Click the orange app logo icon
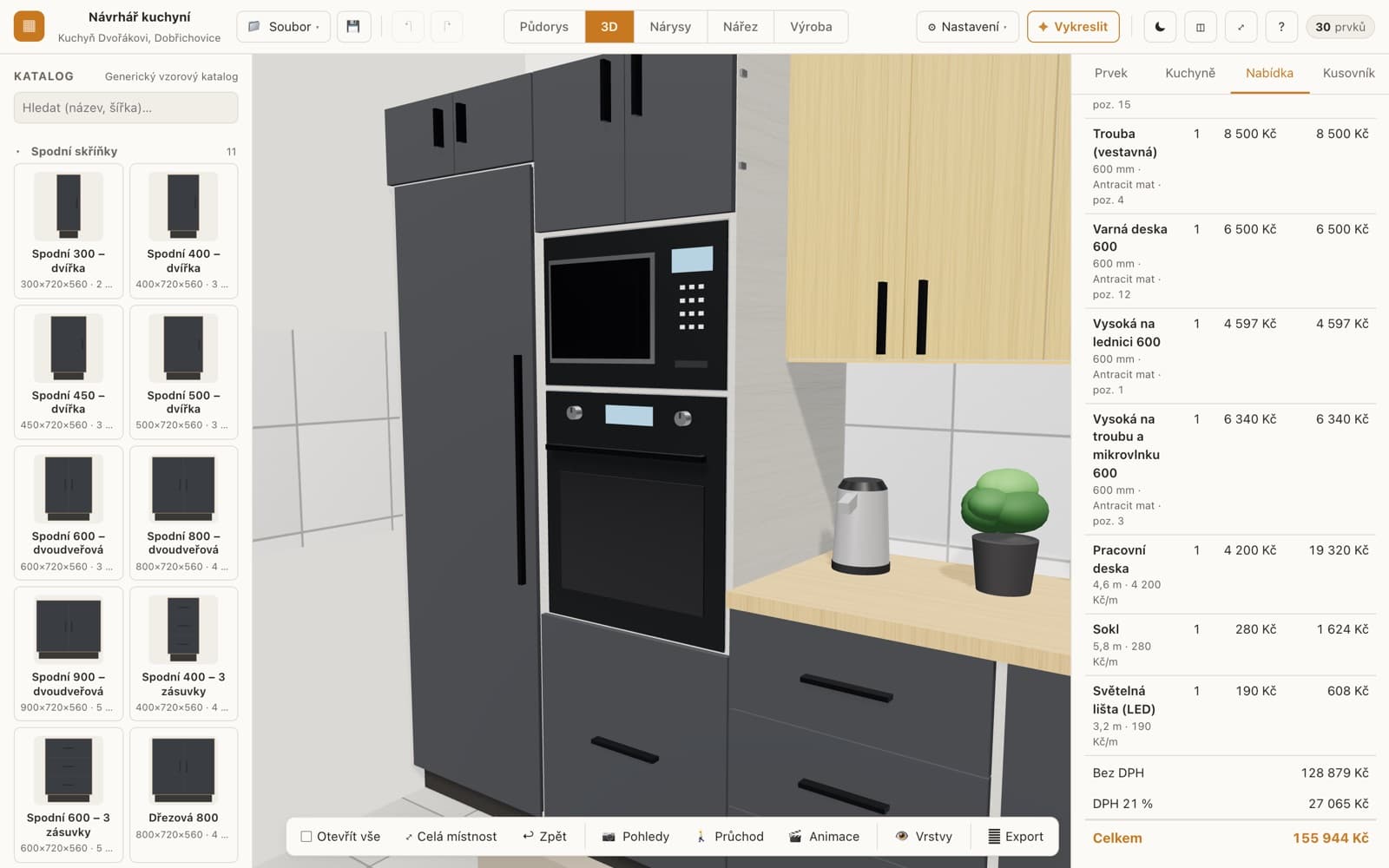The width and height of the screenshot is (1389, 868). click(x=29, y=27)
